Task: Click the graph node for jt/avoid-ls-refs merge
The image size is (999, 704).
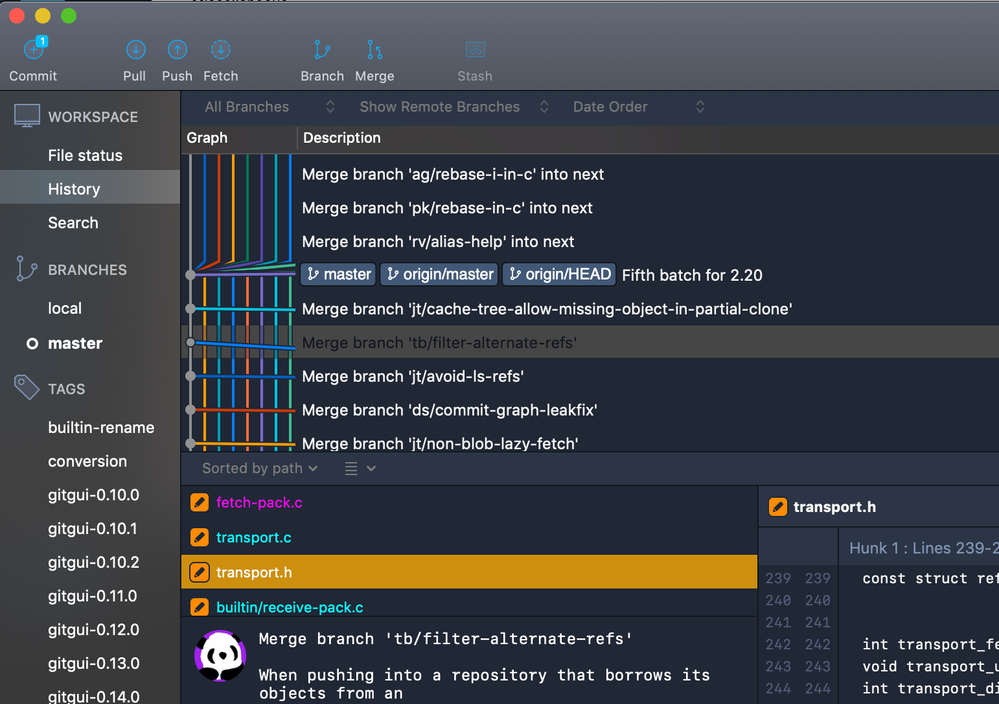Action: pos(190,376)
